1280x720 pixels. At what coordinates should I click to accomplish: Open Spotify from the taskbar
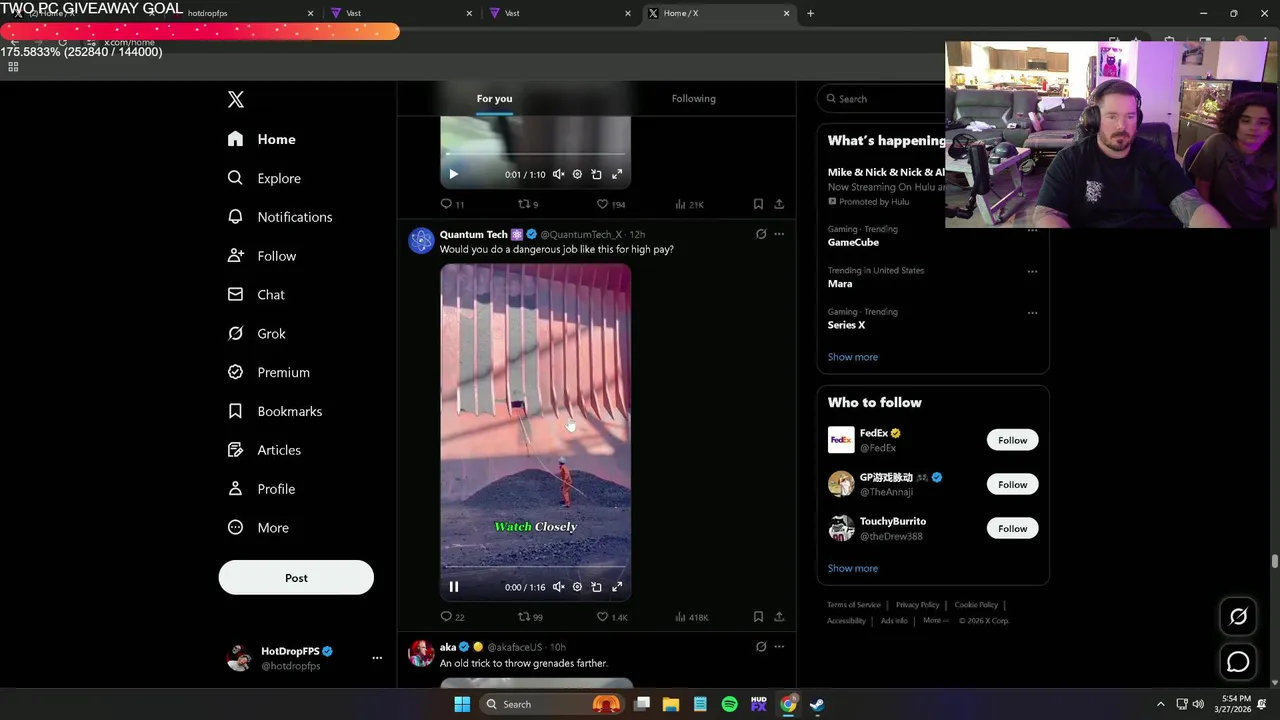coord(729,704)
